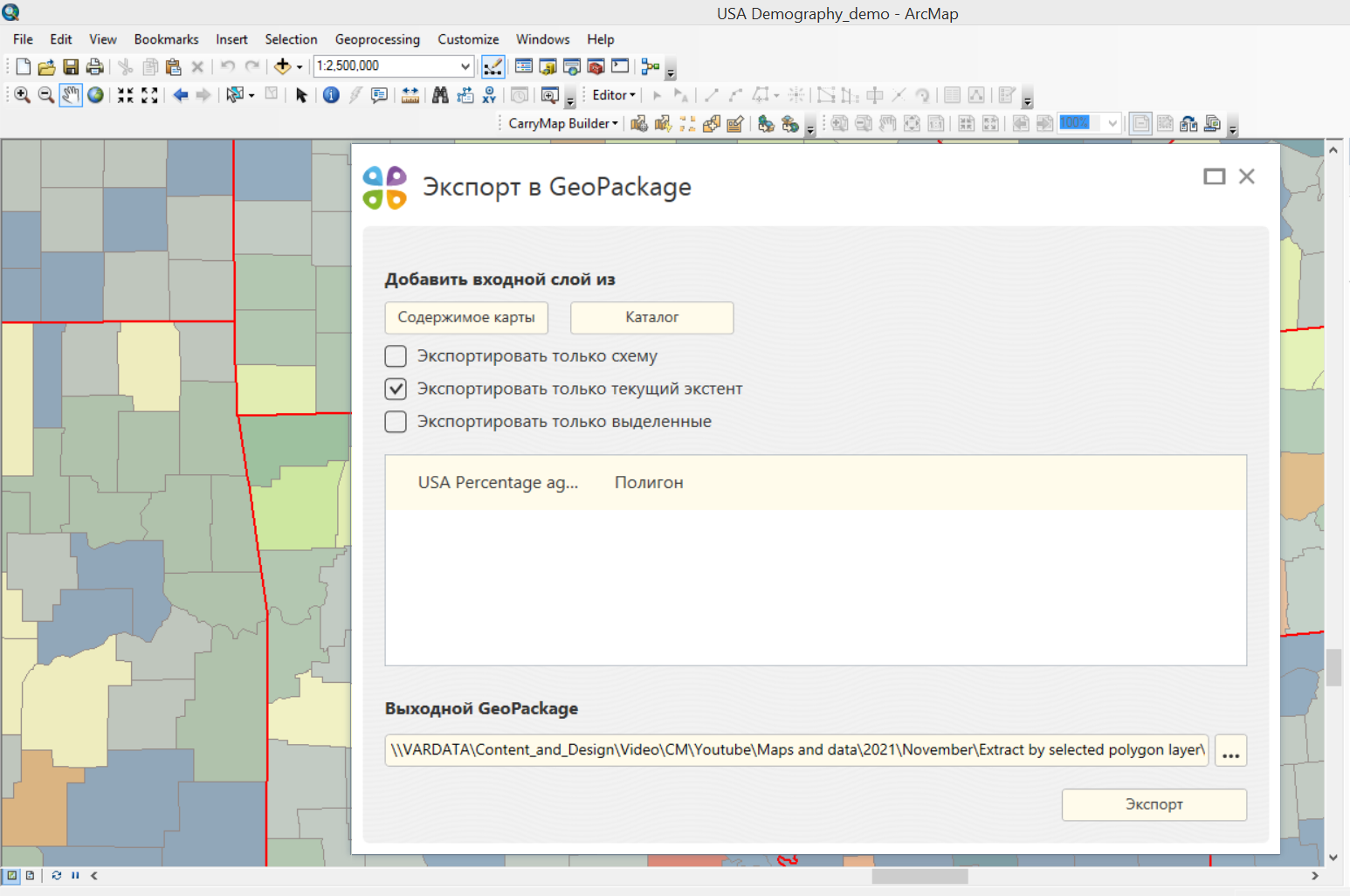Open the Edit menu
The image size is (1350, 896).
[x=61, y=39]
